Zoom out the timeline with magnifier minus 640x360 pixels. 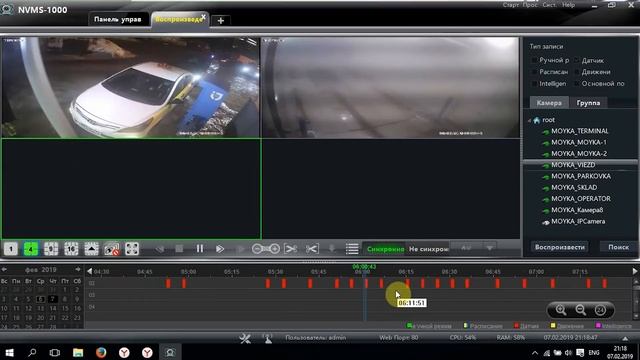(580, 310)
